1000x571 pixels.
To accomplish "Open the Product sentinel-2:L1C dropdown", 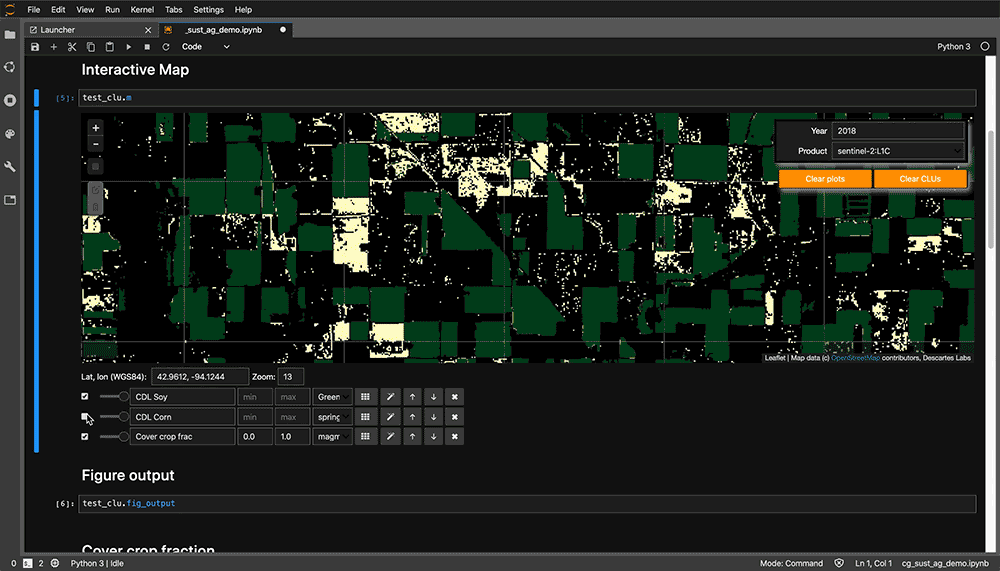I will [897, 151].
